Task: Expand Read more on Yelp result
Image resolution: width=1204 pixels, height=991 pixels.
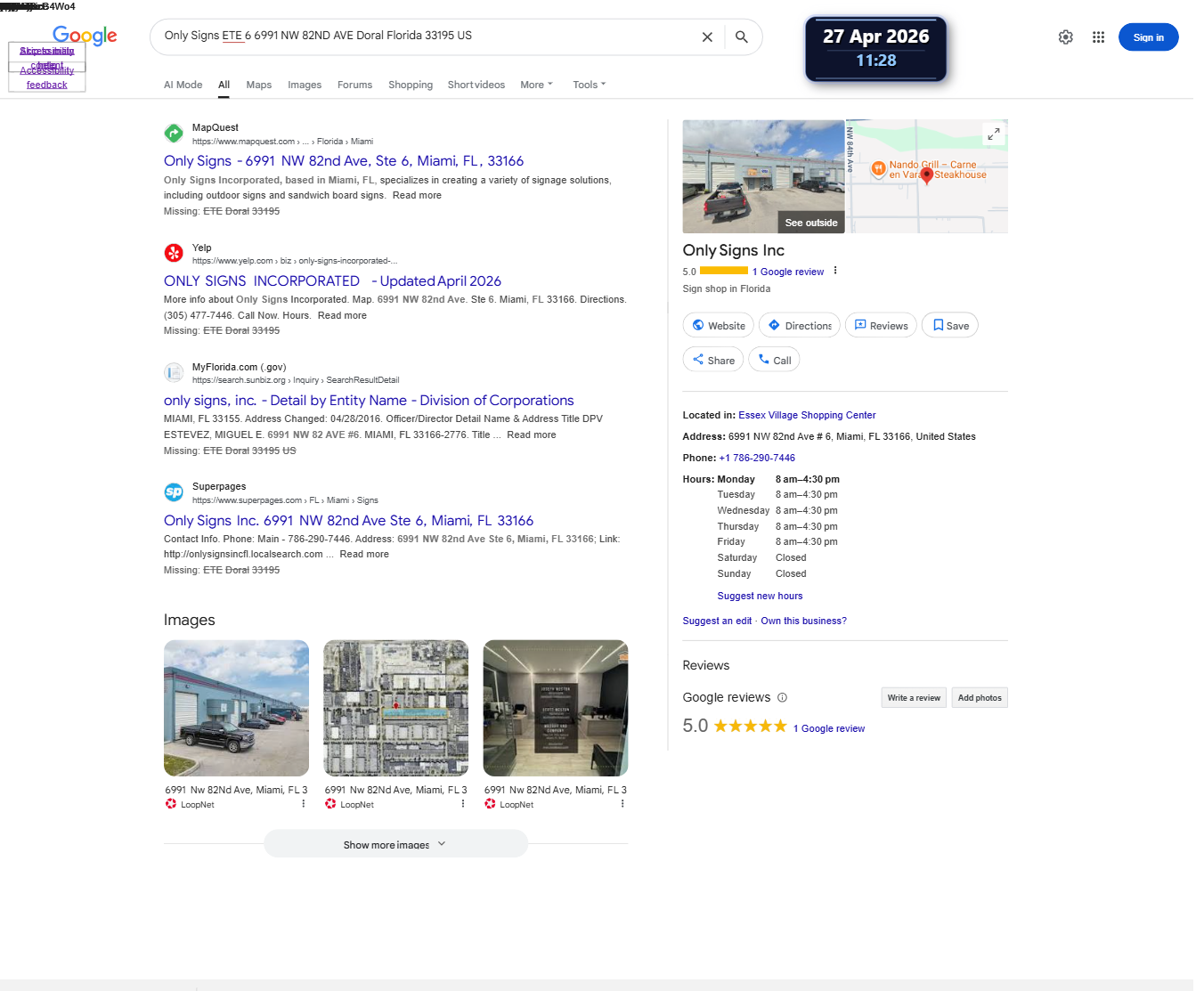Action: click(x=342, y=315)
